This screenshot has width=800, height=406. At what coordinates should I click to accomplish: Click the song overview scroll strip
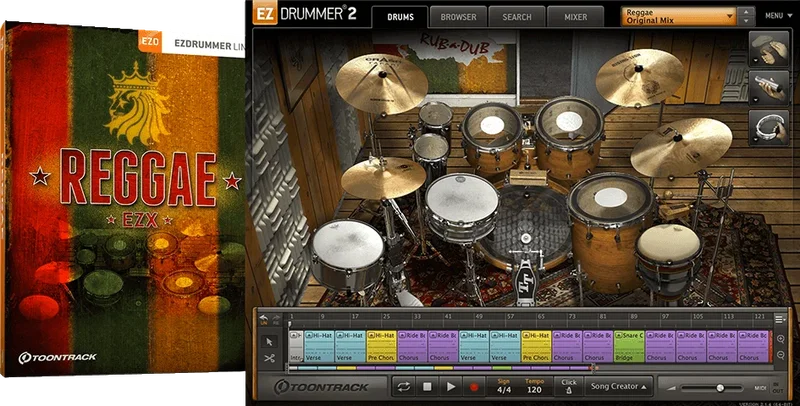pos(441,368)
